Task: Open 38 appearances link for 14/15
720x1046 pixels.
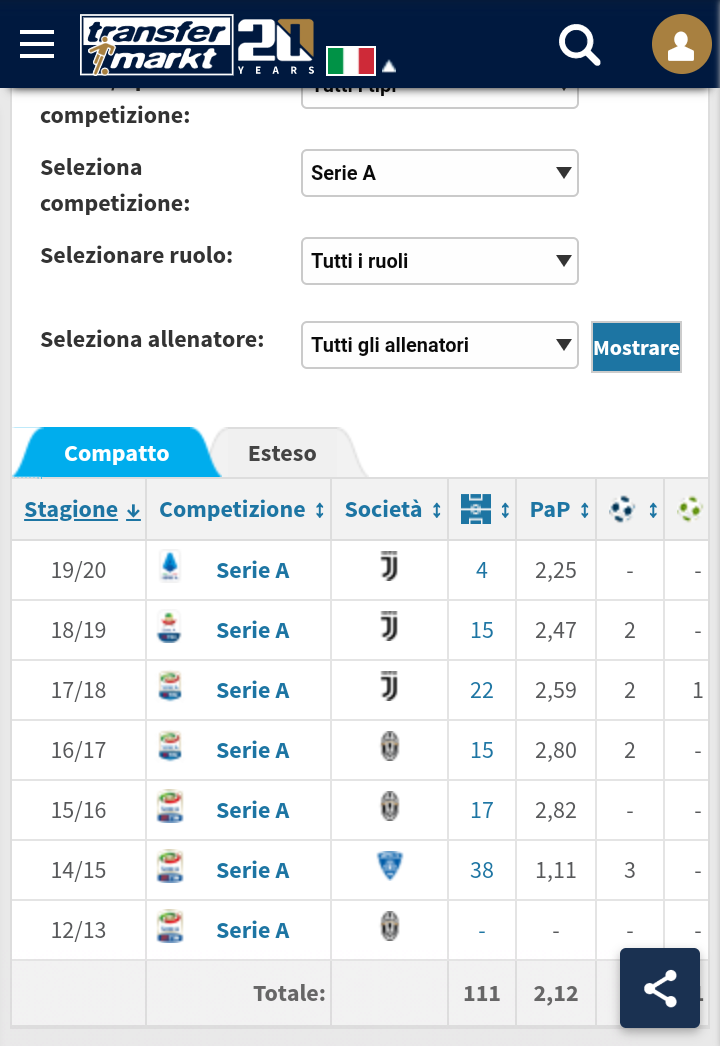Action: [482, 871]
